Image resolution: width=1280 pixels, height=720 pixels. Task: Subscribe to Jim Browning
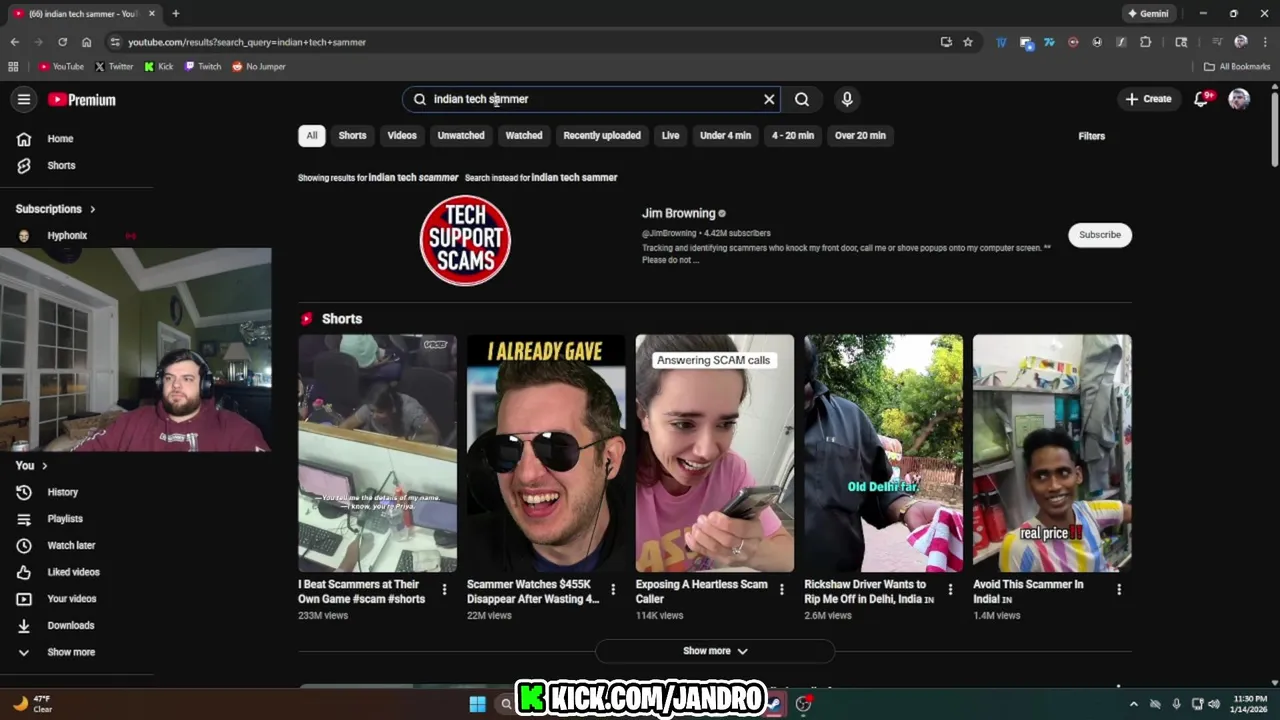pos(1100,235)
